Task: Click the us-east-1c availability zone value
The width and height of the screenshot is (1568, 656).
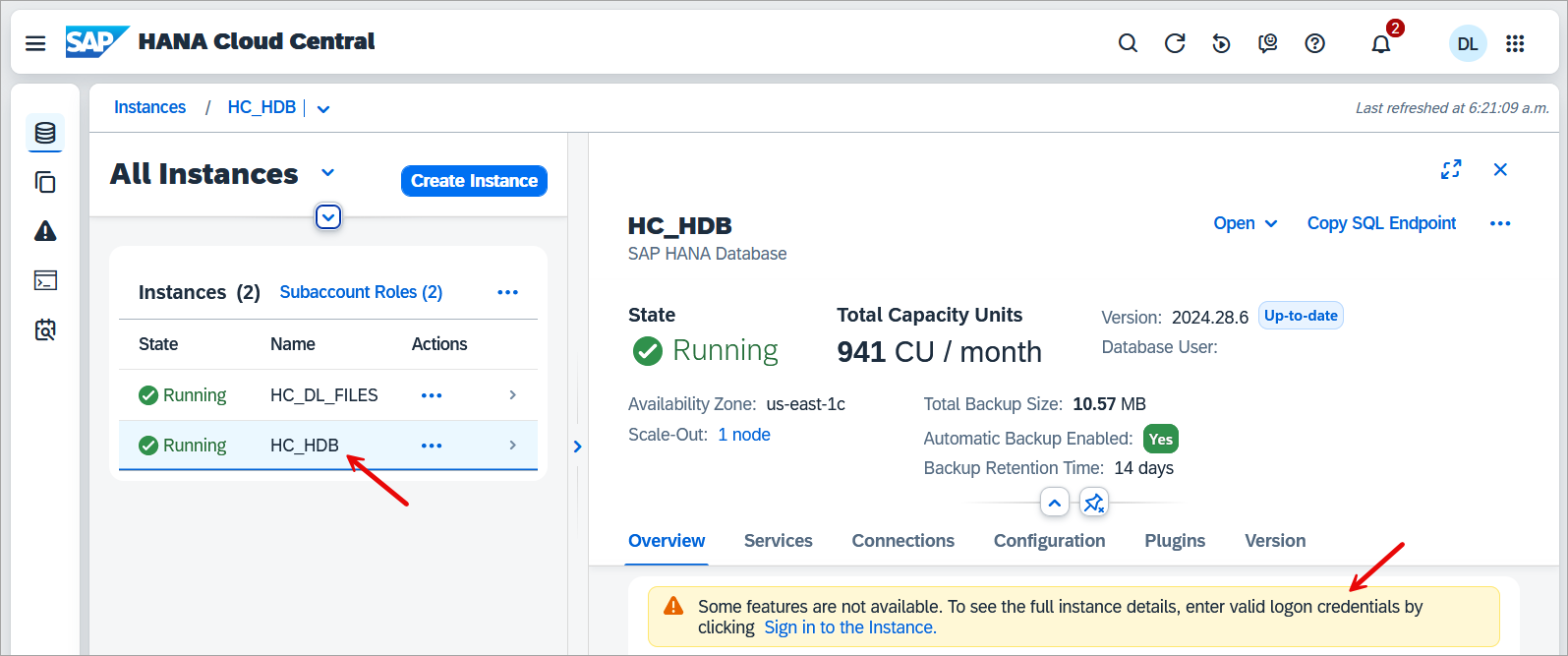Action: click(806, 404)
